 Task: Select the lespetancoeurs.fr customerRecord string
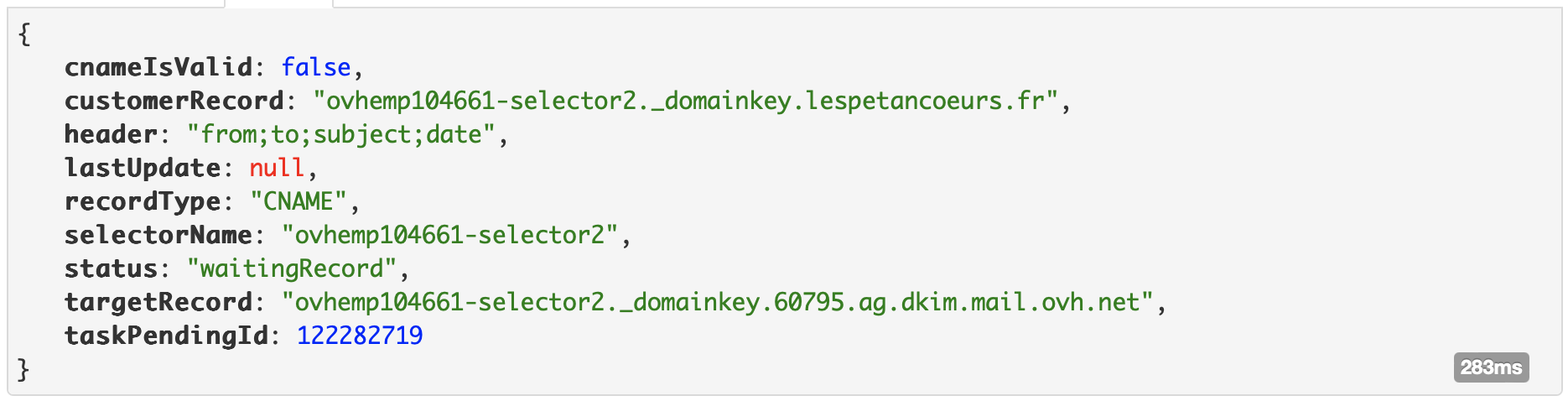pyautogui.click(x=692, y=101)
